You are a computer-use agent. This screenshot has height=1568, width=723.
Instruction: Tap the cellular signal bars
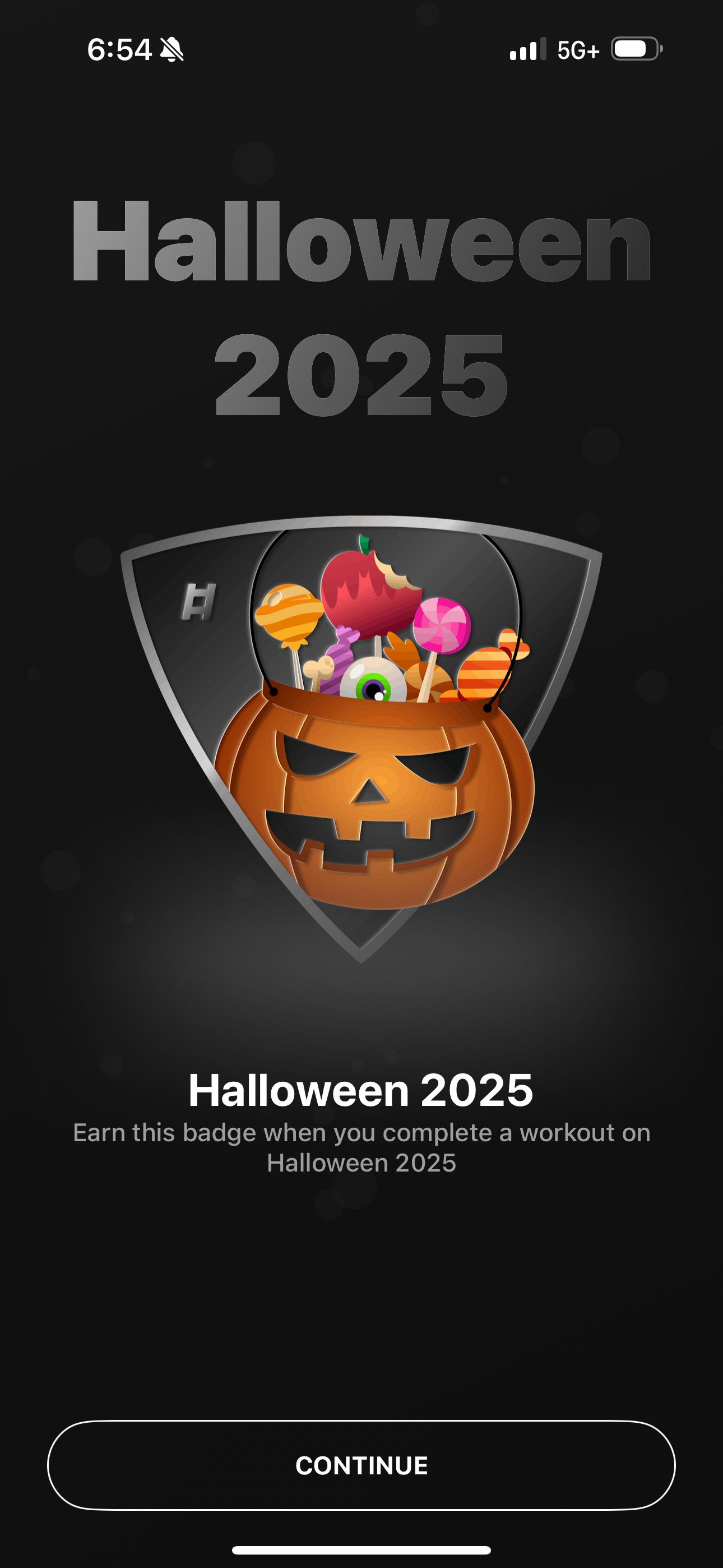527,49
